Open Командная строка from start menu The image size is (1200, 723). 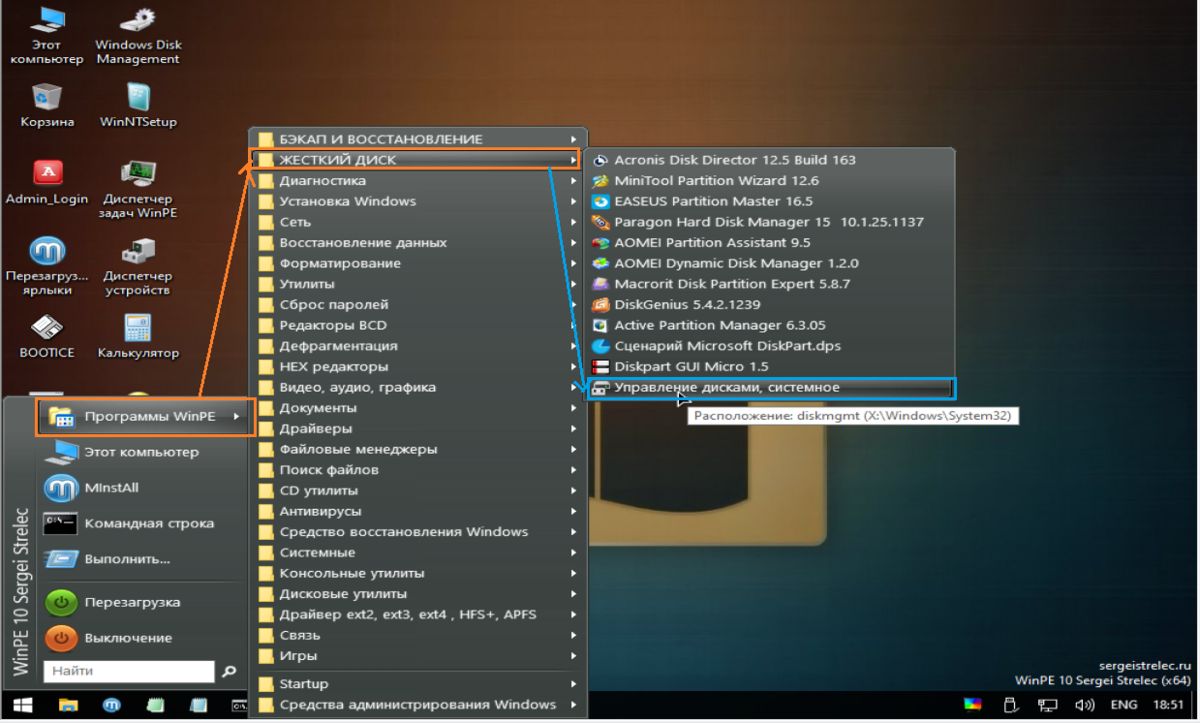143,523
